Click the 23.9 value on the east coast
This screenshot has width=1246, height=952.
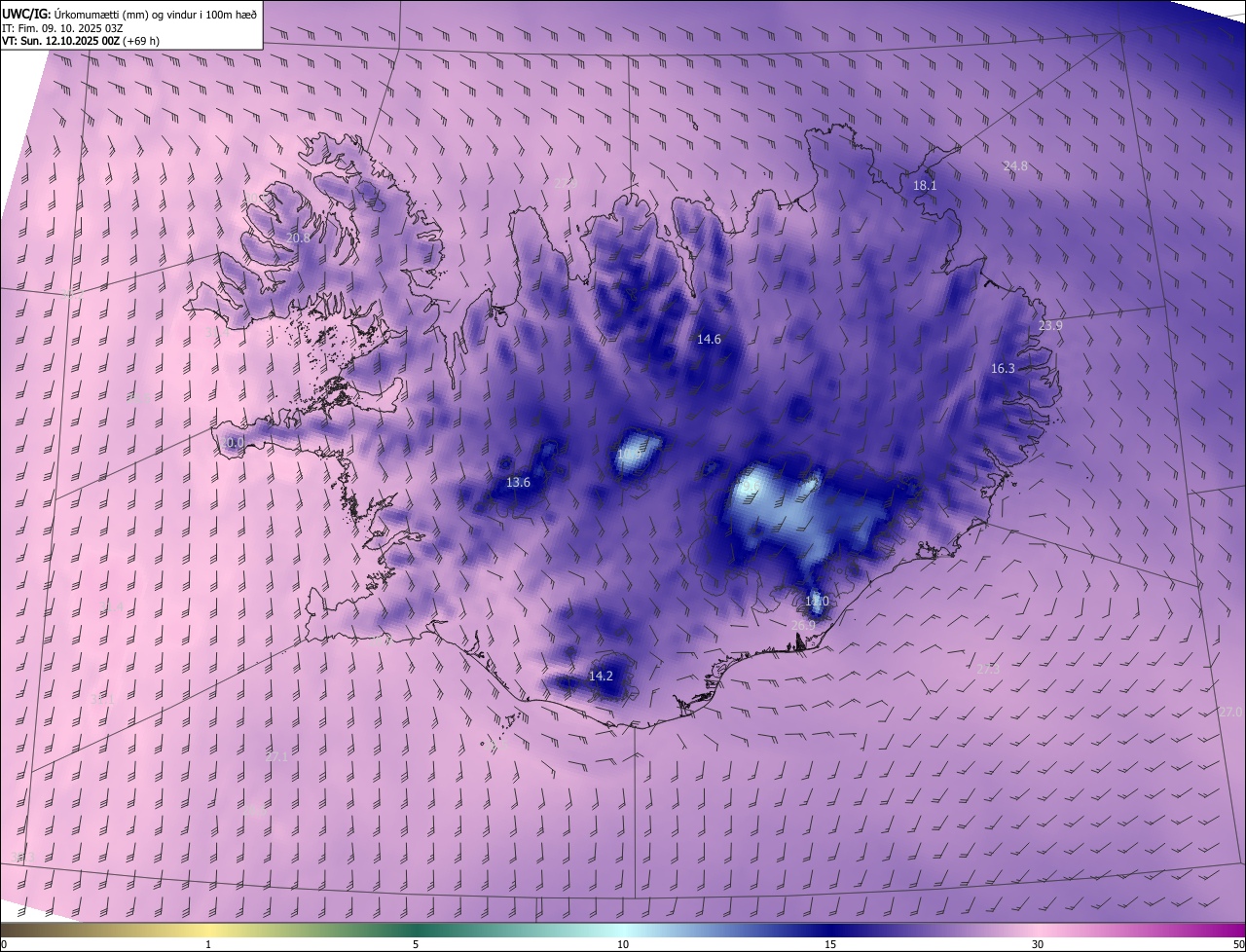click(1050, 326)
